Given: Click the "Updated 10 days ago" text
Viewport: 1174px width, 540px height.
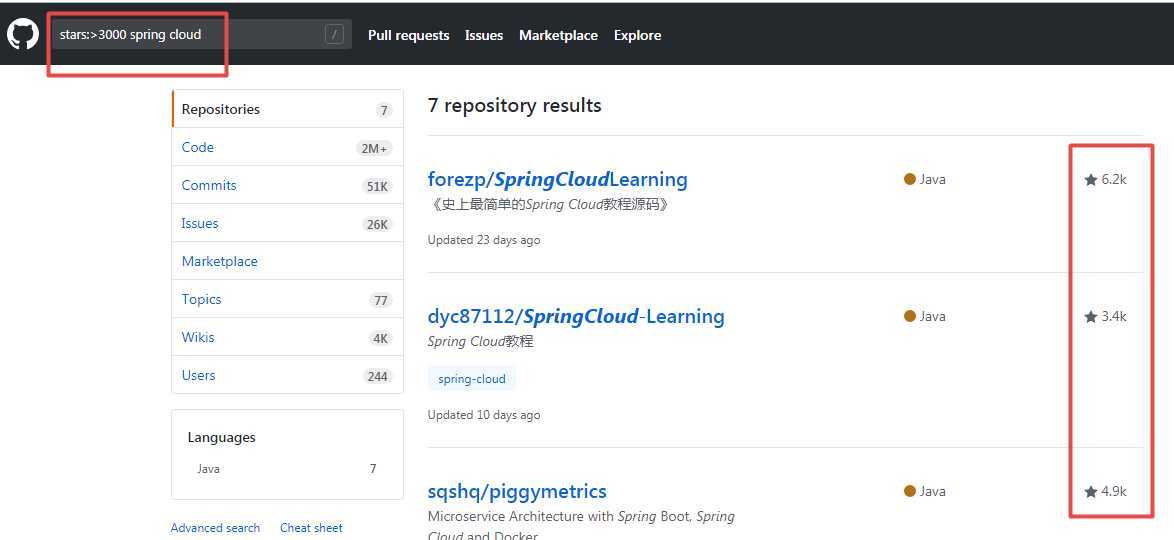Looking at the screenshot, I should coord(484,415).
